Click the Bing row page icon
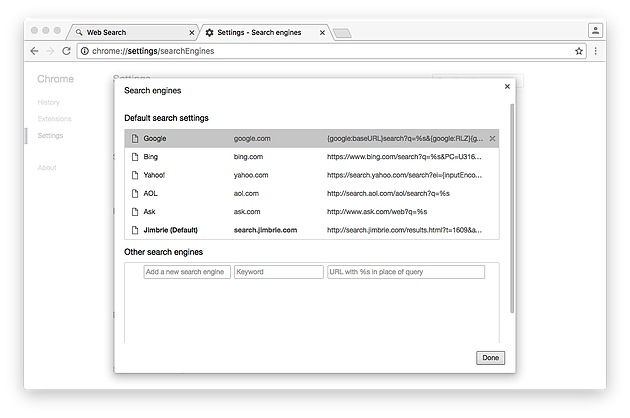The width and height of the screenshot is (630, 418). click(135, 157)
